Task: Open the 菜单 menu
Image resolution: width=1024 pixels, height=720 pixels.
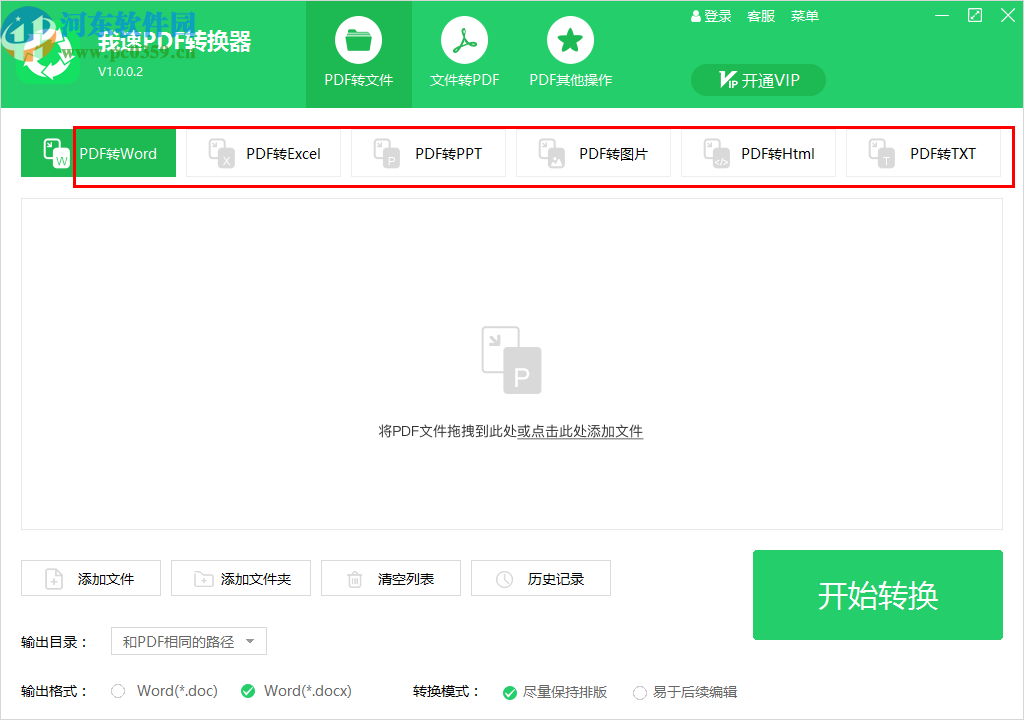Action: pos(804,15)
